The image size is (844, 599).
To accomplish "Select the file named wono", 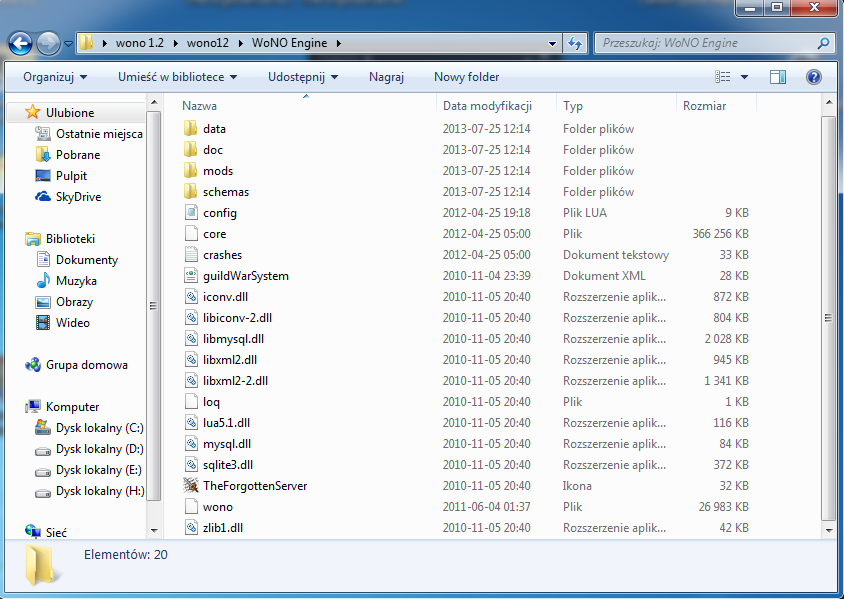I will pos(217,507).
